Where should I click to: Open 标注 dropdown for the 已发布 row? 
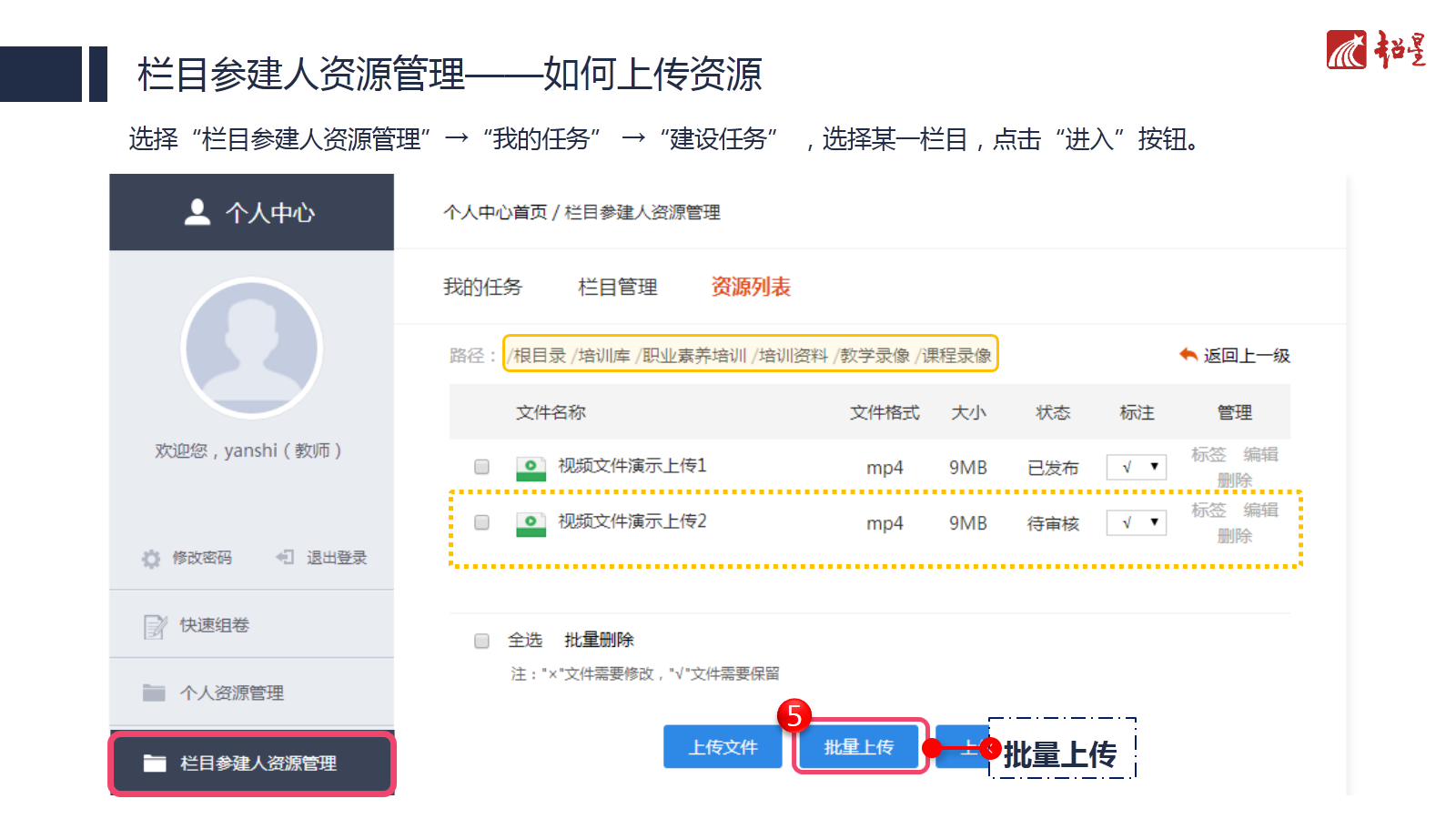1137,467
